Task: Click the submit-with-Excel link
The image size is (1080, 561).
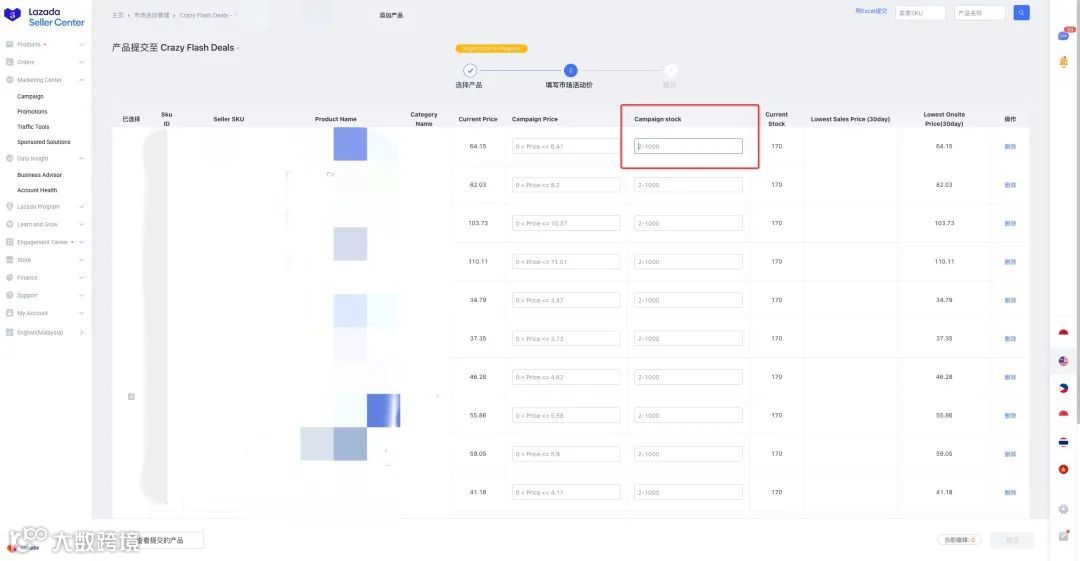Action: [x=871, y=12]
